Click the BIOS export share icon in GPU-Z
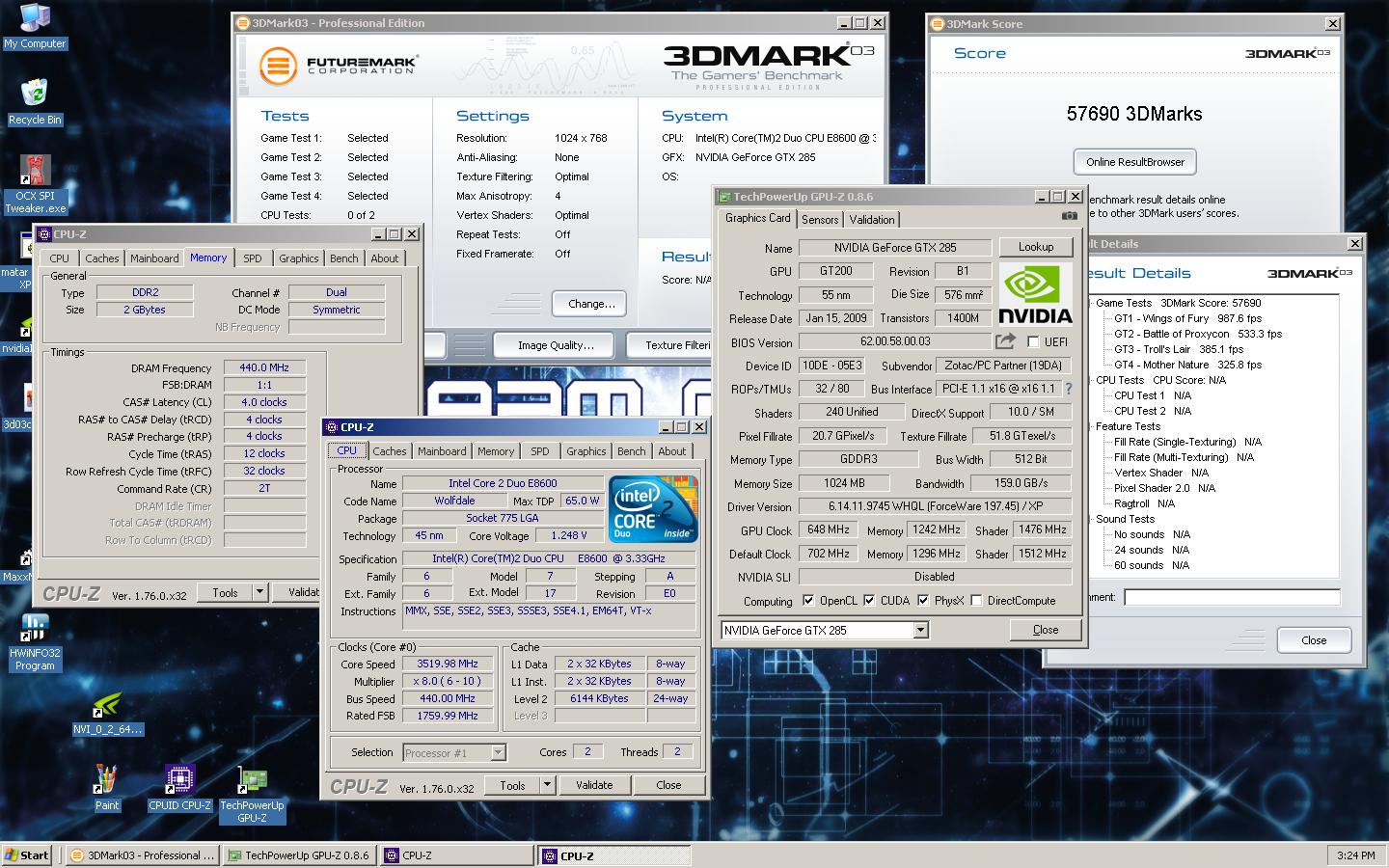1389x868 pixels. coord(1005,341)
